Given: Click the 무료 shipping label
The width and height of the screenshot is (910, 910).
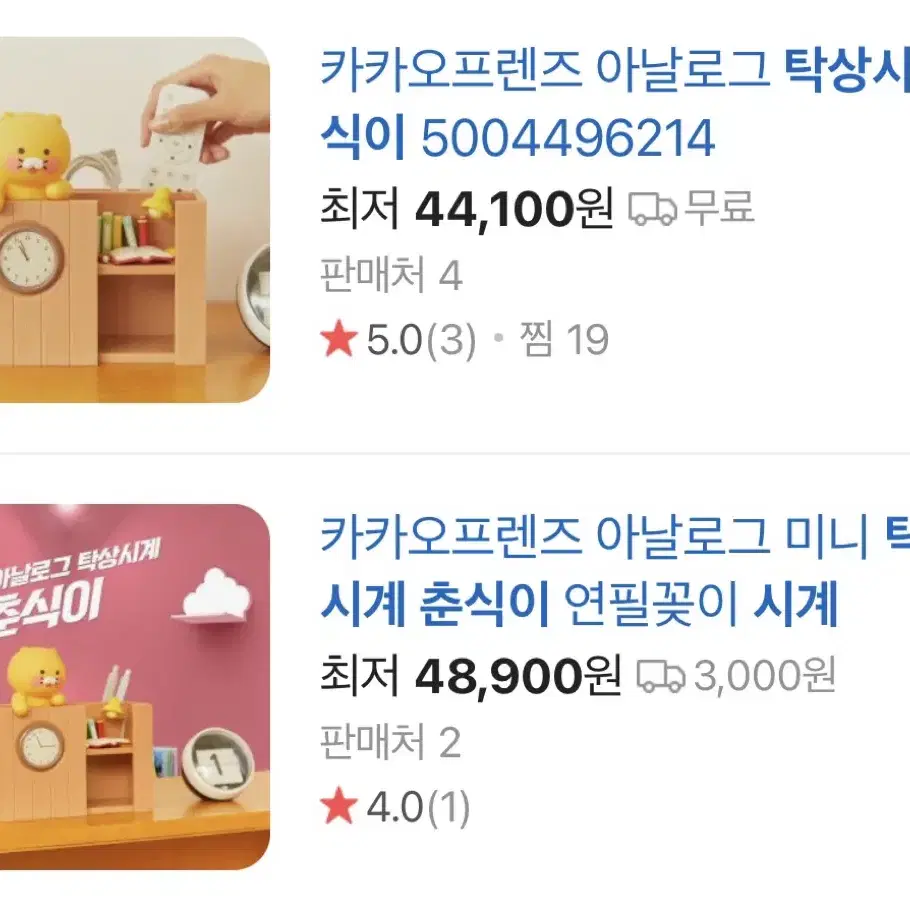Looking at the screenshot, I should coord(720,208).
